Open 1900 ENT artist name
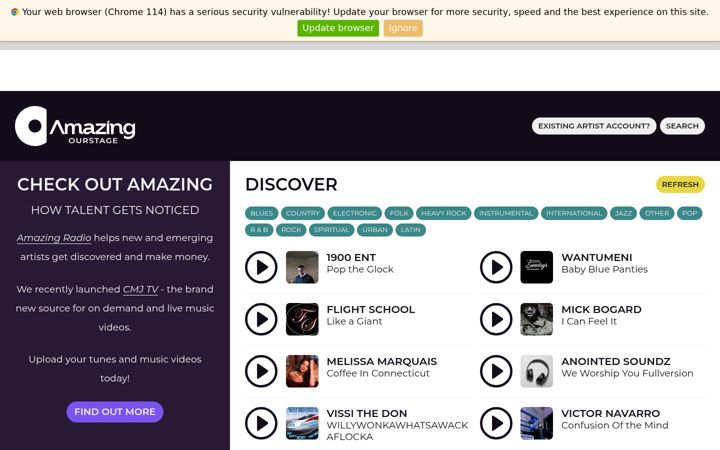Viewport: 720px width, 450px height. coord(351,258)
